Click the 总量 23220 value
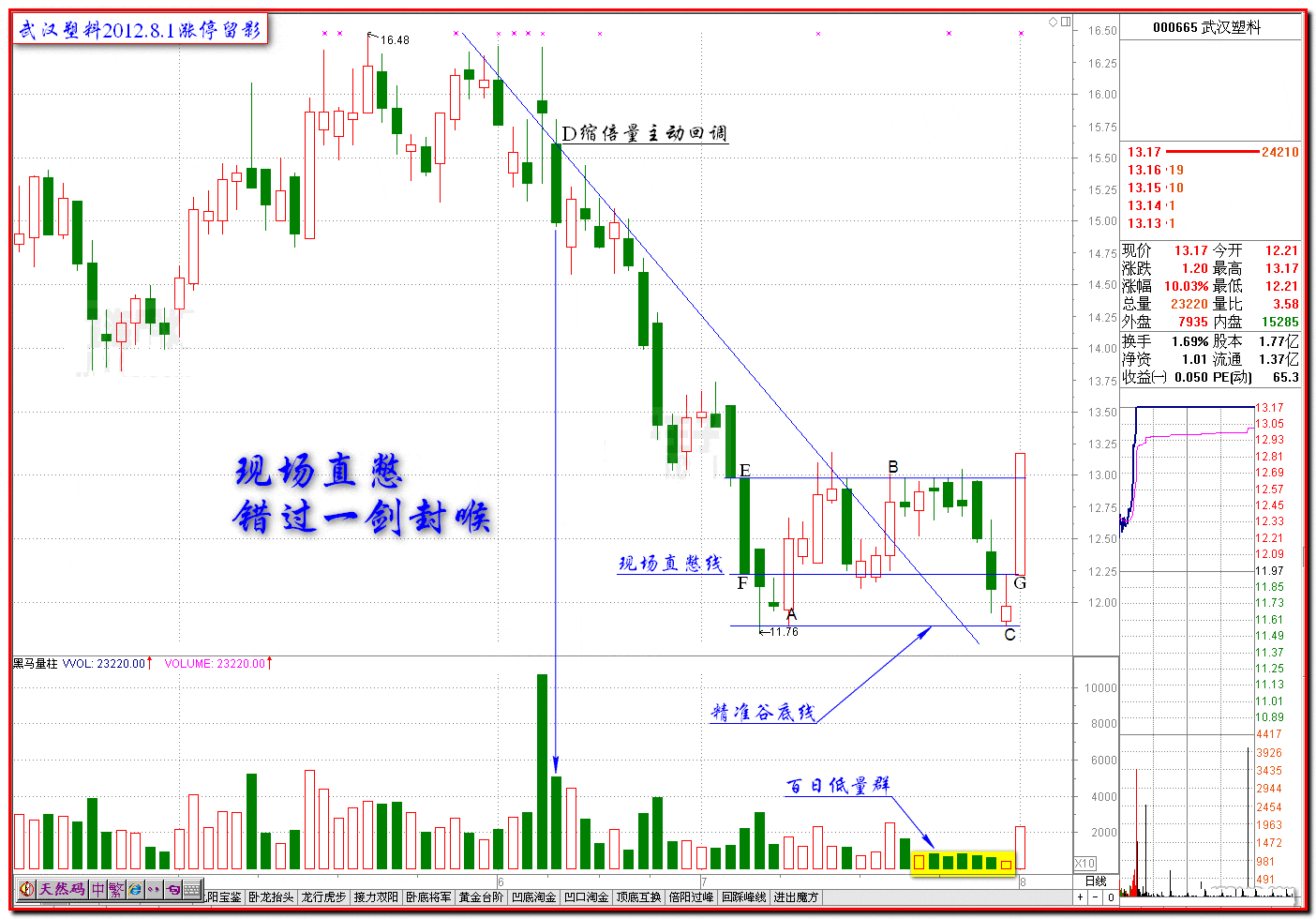This screenshot has width=1316, height=919. (x=1189, y=304)
